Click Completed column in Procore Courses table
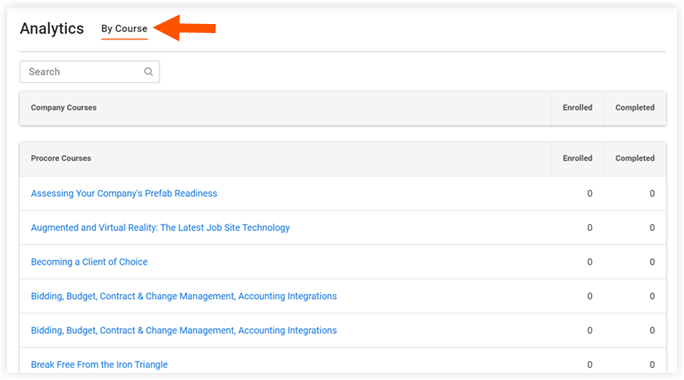The image size is (684, 380). (x=635, y=158)
